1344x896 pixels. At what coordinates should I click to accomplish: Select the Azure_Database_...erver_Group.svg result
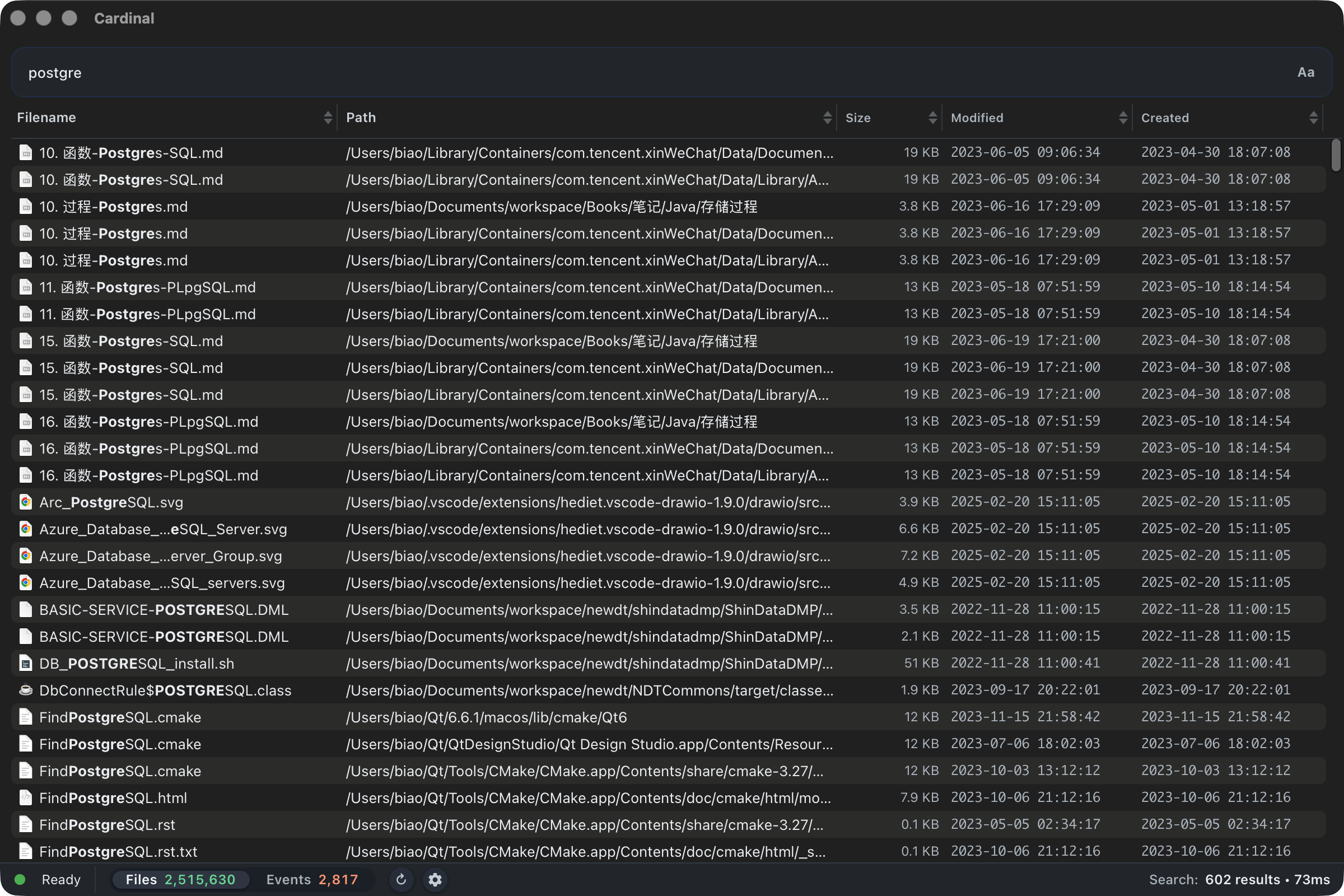(160, 556)
